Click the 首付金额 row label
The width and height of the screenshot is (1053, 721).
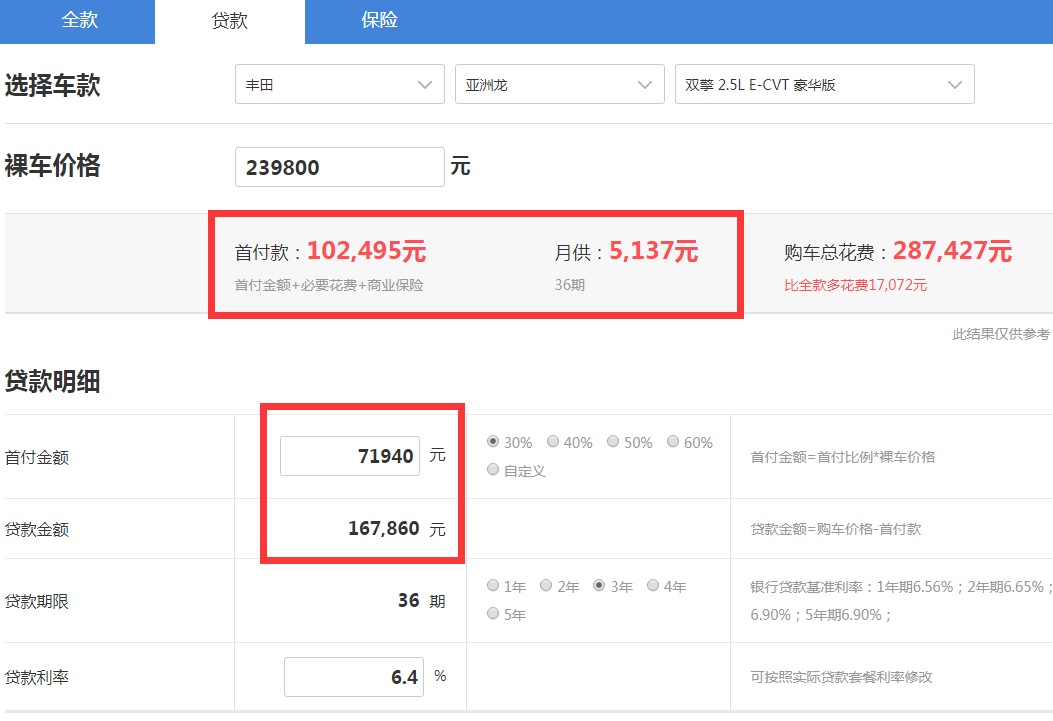37,457
